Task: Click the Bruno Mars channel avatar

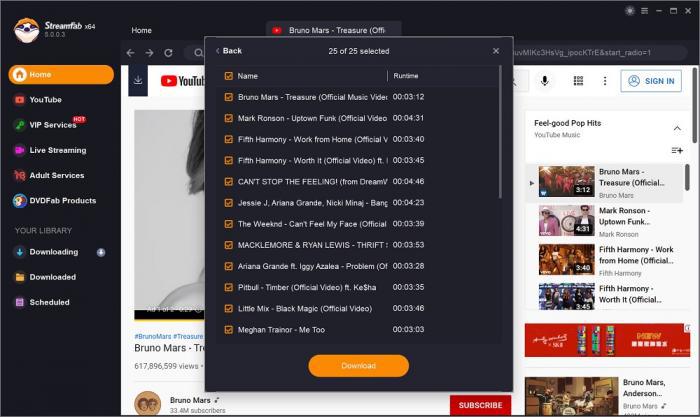Action: (x=148, y=403)
